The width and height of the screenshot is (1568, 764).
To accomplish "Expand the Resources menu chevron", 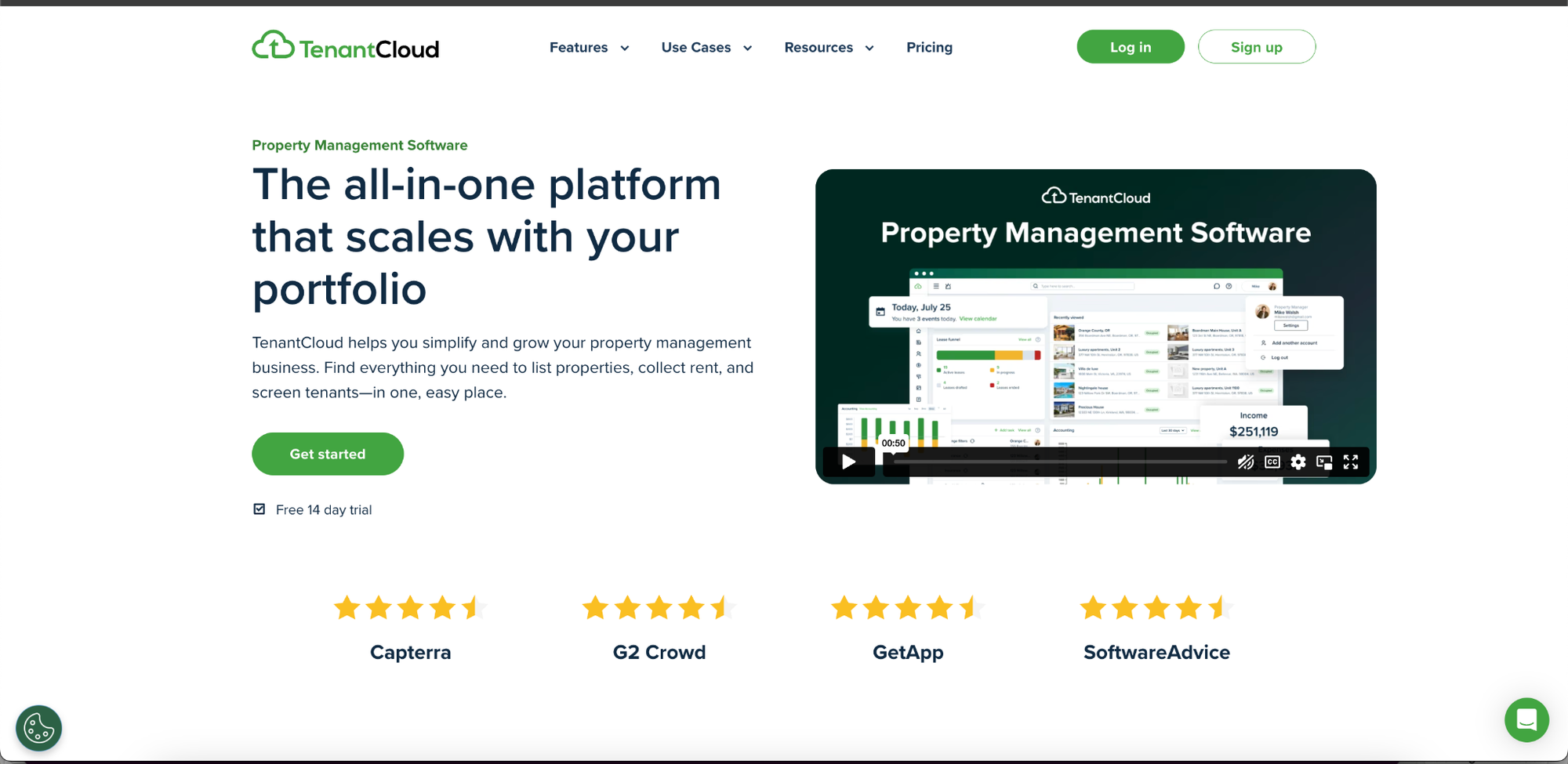I will tap(869, 48).
